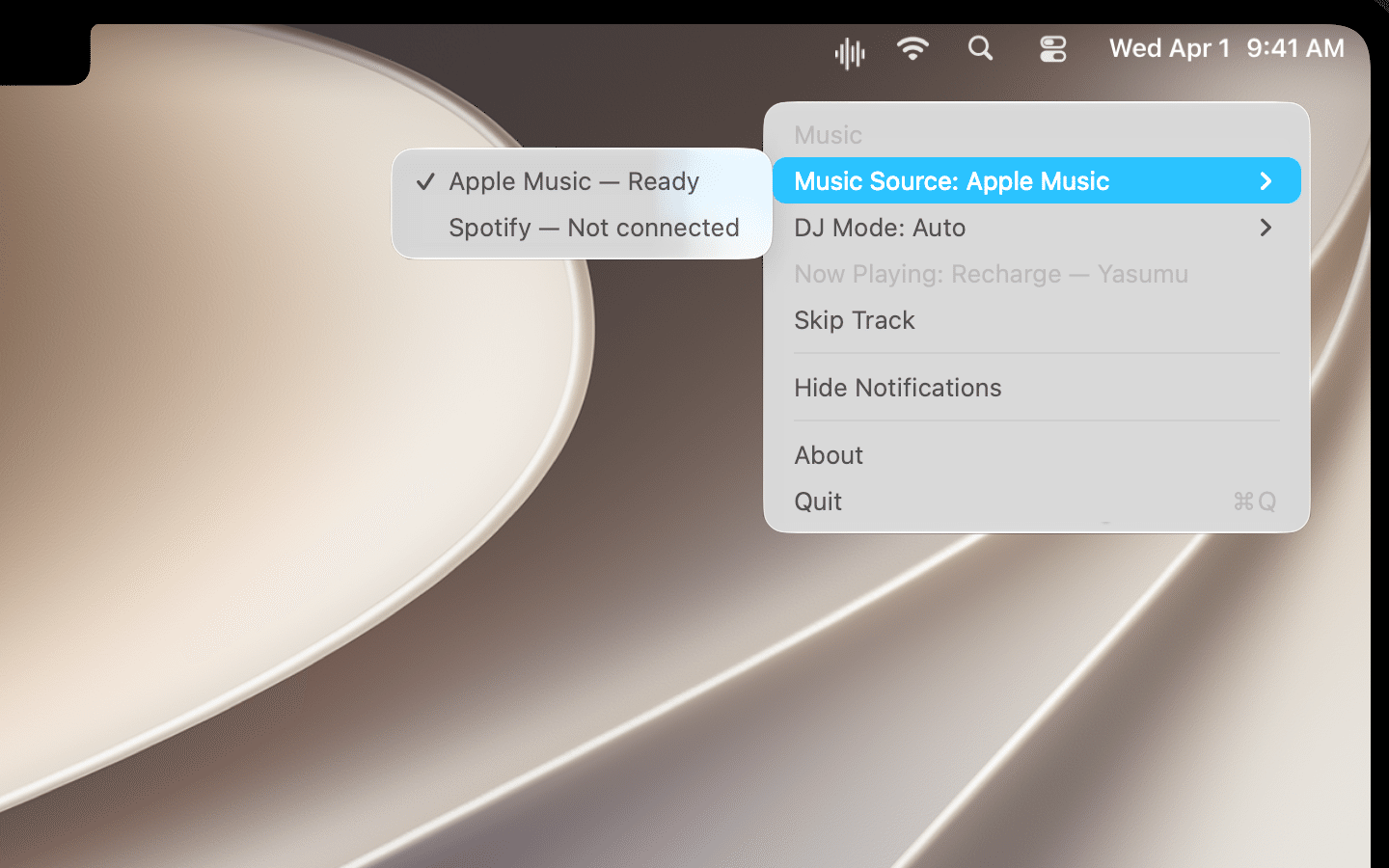
Task: Open the About menu item
Action: 1037,455
